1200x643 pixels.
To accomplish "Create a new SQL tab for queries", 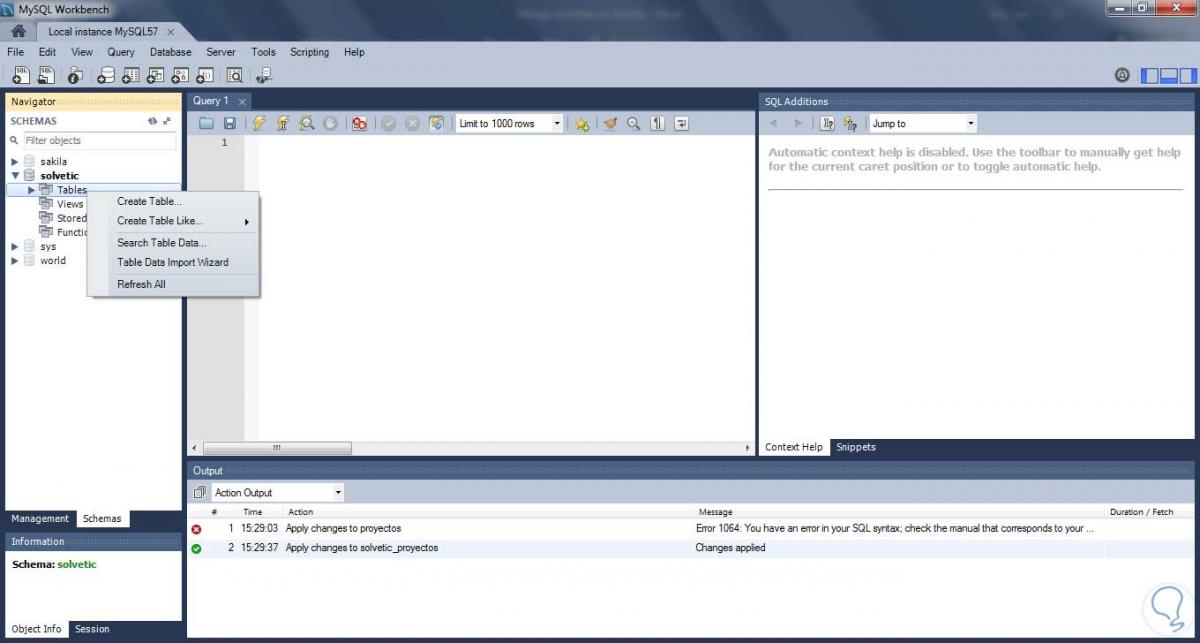I will point(19,75).
